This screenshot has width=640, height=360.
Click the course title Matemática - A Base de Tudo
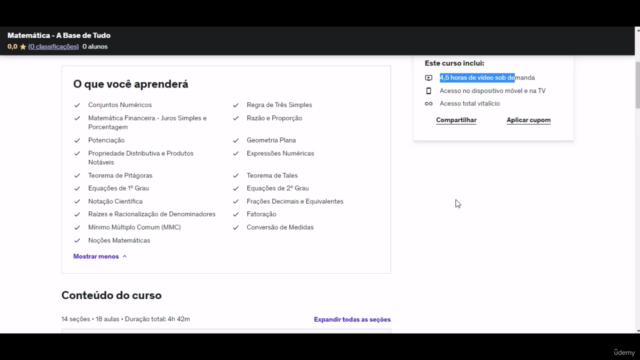click(x=59, y=36)
